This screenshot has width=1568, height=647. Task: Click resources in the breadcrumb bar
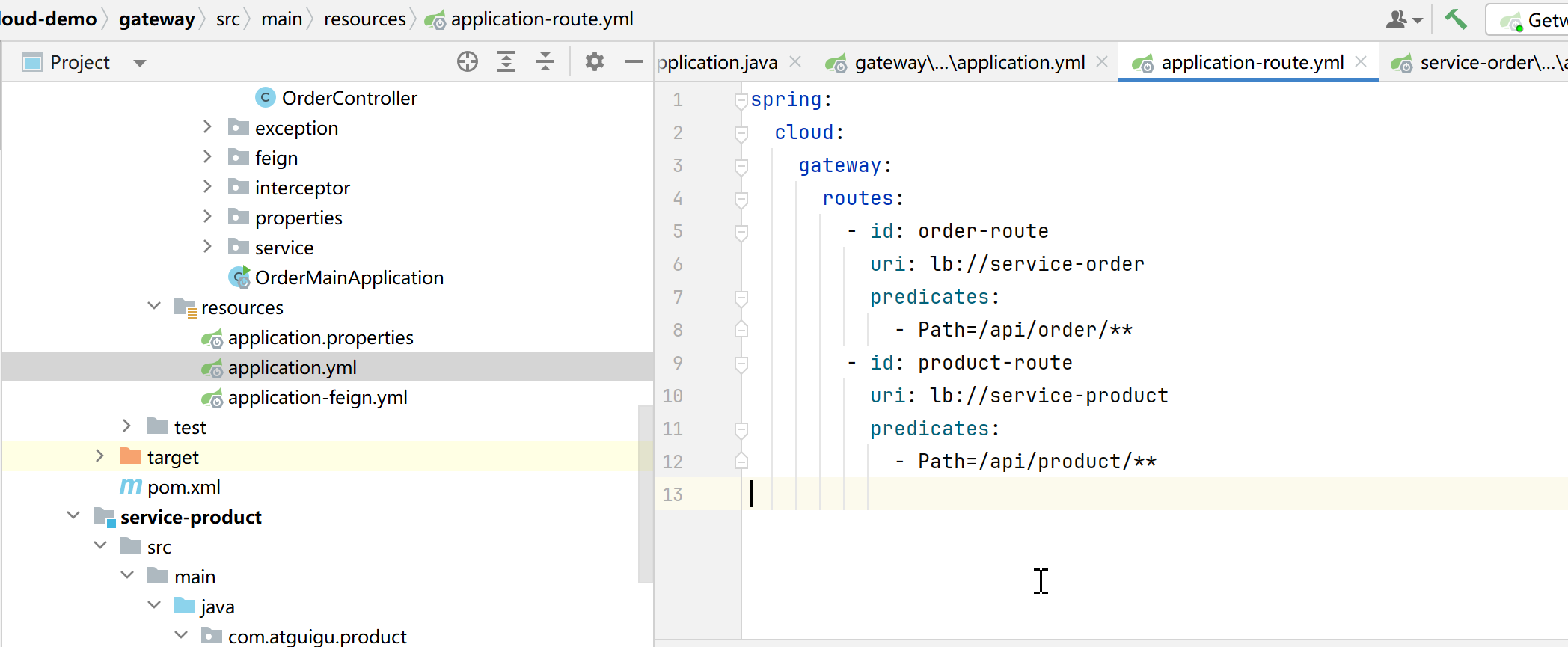point(365,19)
